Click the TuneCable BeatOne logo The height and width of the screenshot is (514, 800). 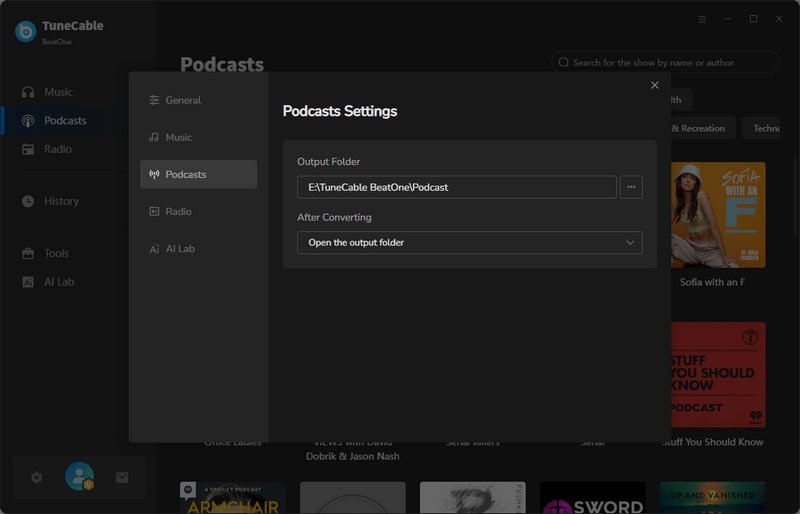(26, 32)
